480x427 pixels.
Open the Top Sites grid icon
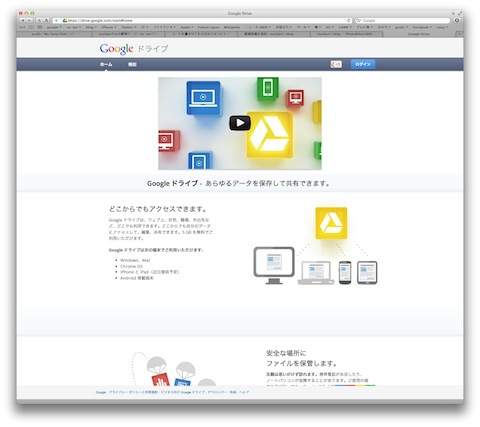pyautogui.click(x=40, y=27)
